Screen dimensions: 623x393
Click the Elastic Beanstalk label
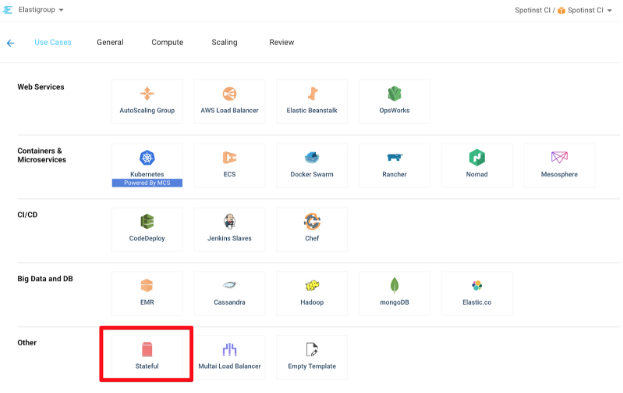click(x=312, y=110)
